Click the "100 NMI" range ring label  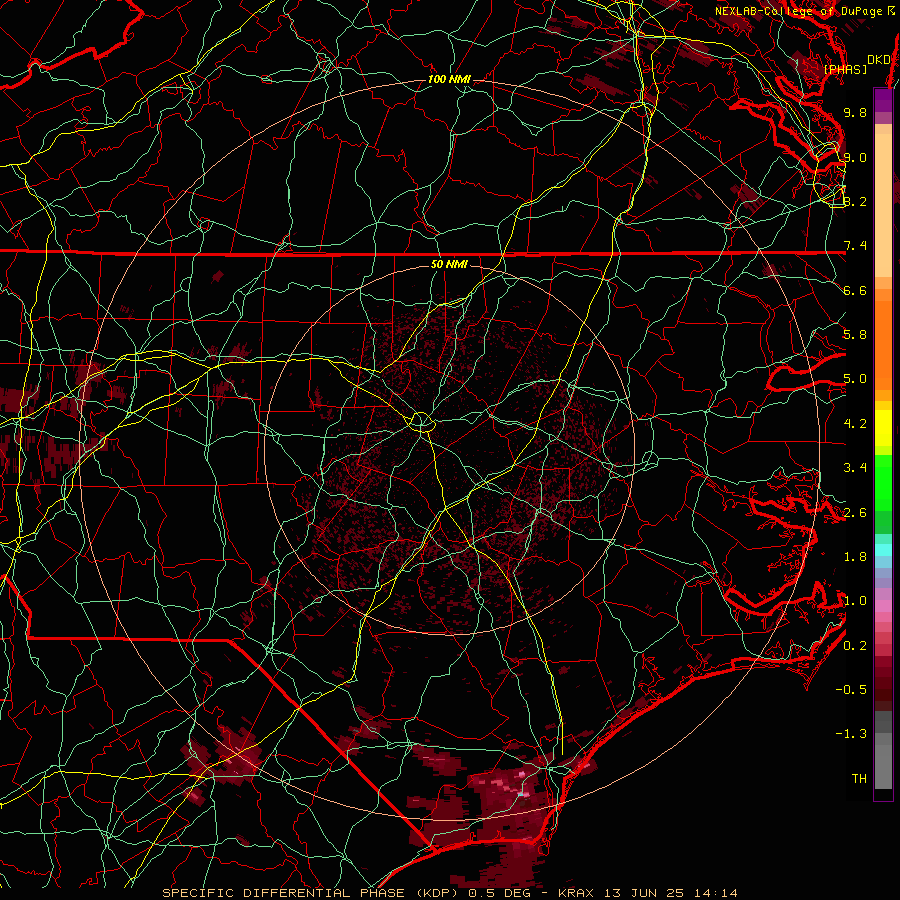point(449,79)
